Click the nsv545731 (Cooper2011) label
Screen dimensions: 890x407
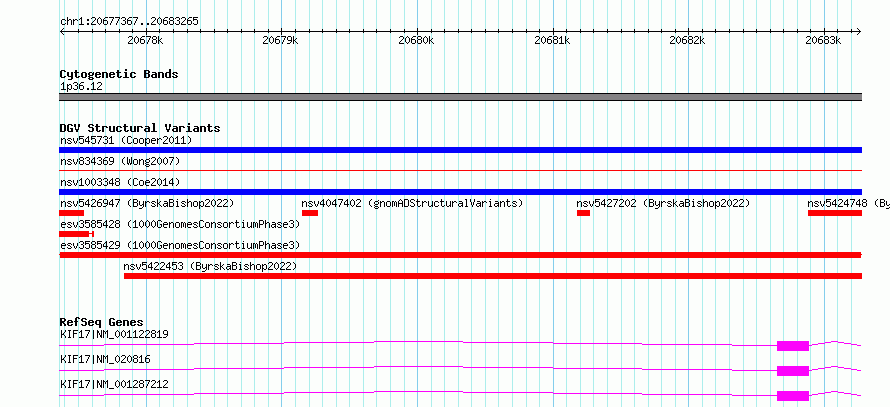(126, 140)
